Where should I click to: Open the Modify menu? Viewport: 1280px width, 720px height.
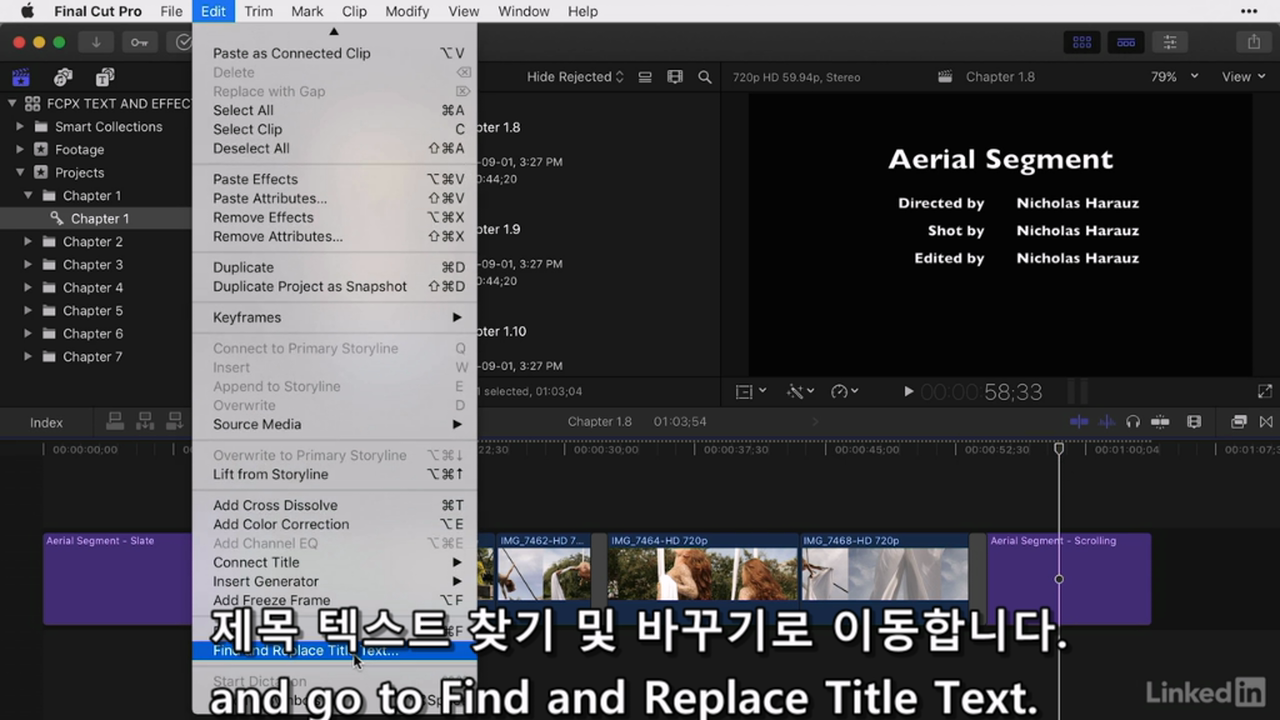point(407,11)
